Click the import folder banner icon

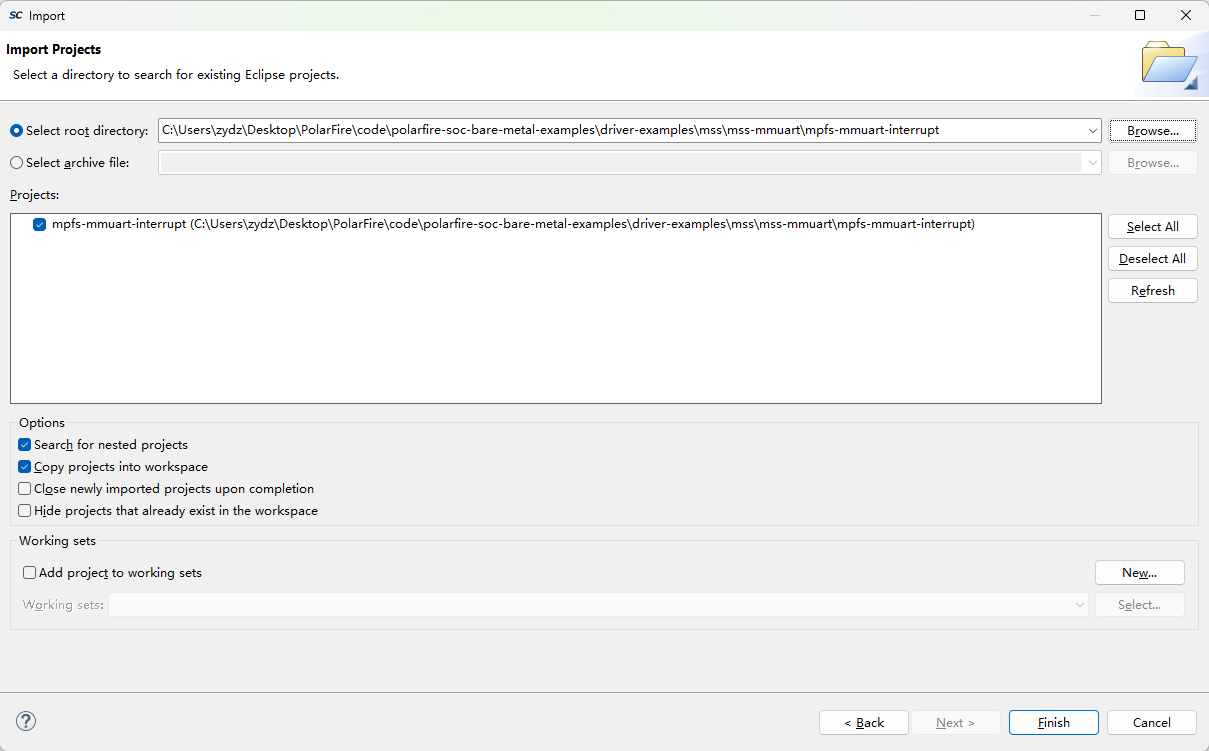point(1169,65)
